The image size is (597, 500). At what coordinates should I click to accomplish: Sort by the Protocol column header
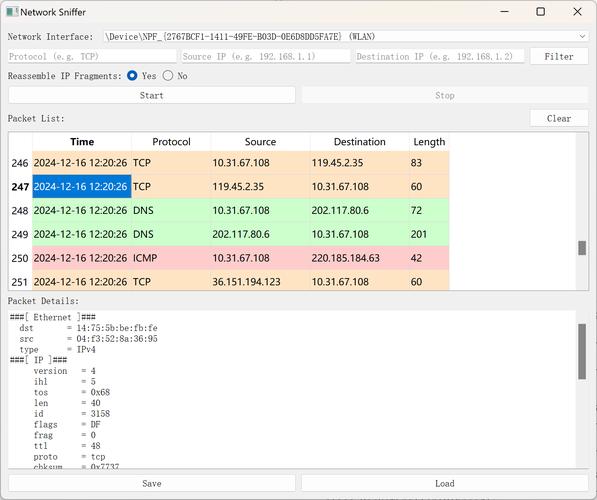pos(171,142)
